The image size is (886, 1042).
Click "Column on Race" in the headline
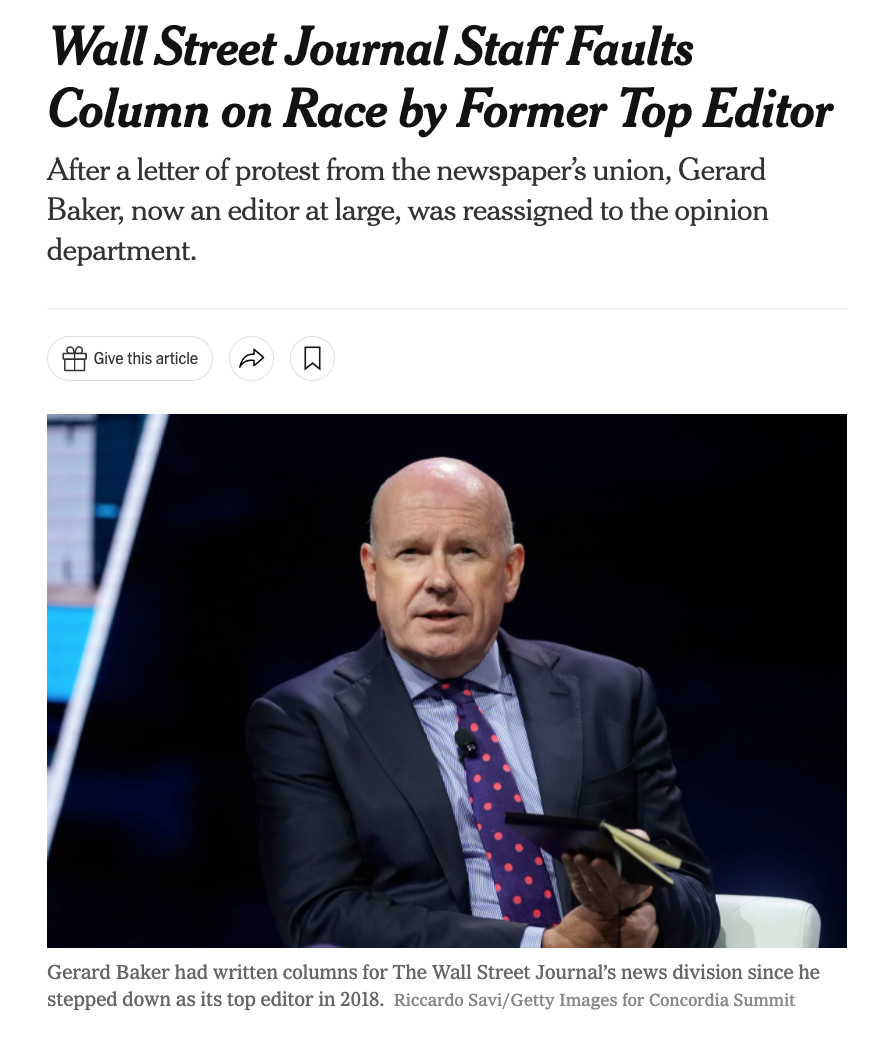click(x=160, y=110)
